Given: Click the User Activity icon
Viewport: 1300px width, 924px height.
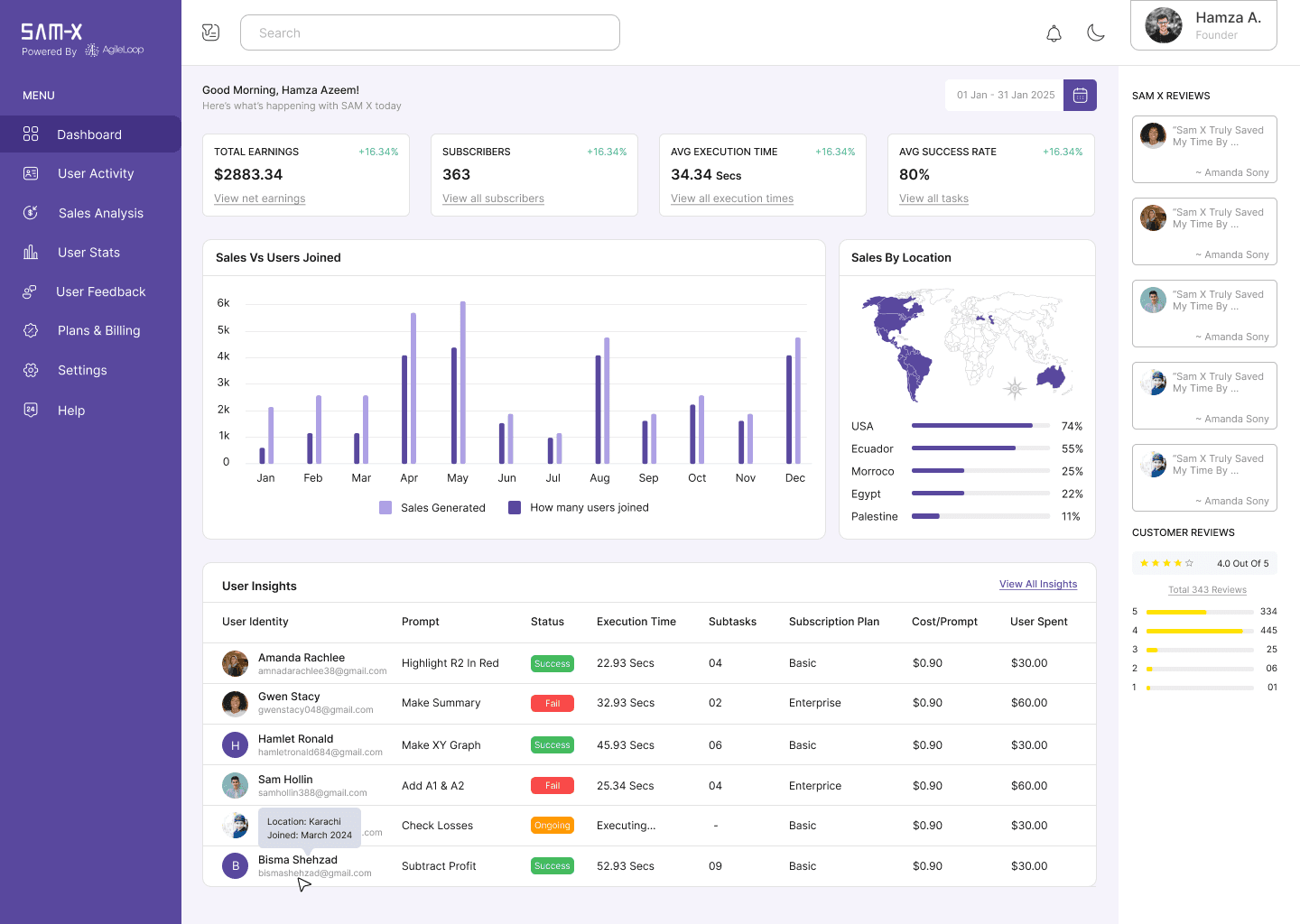Looking at the screenshot, I should click(x=31, y=173).
